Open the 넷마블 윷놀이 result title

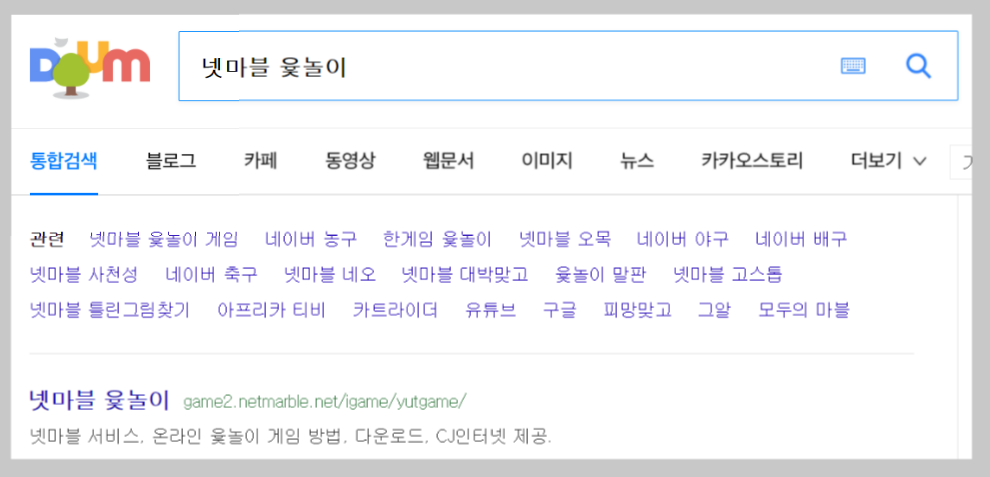coord(100,401)
